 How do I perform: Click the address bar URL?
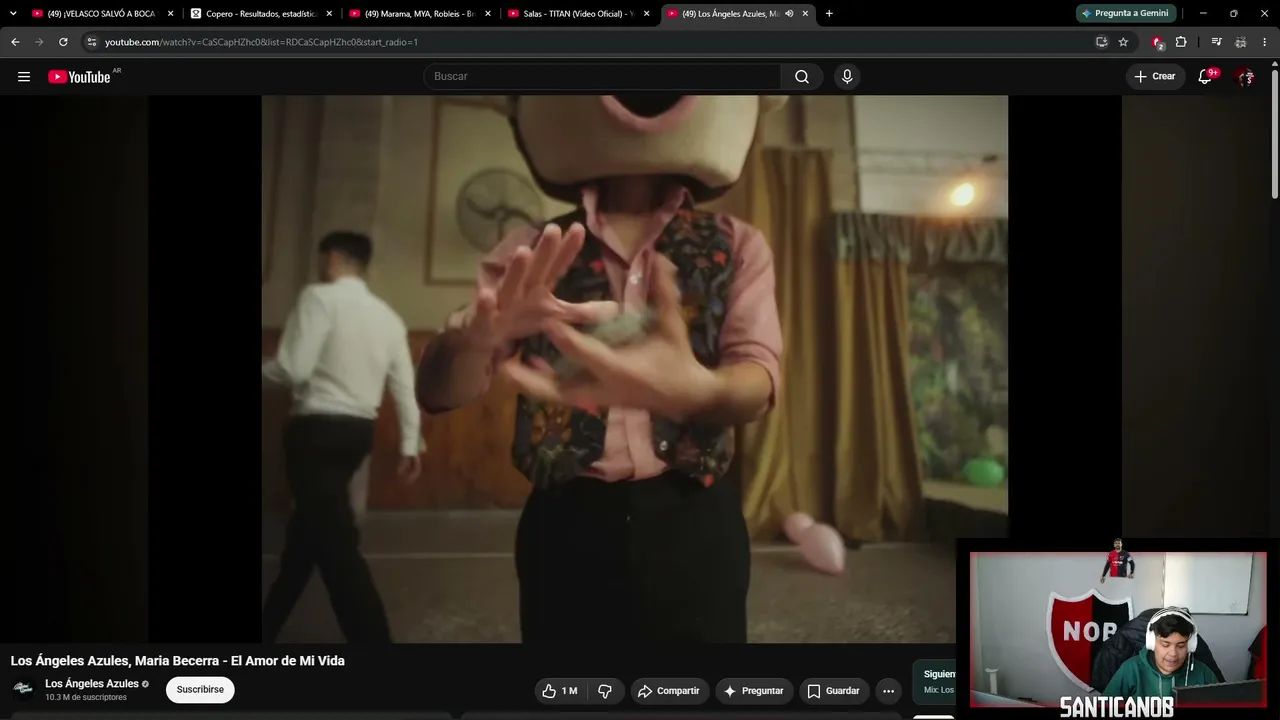coord(262,42)
